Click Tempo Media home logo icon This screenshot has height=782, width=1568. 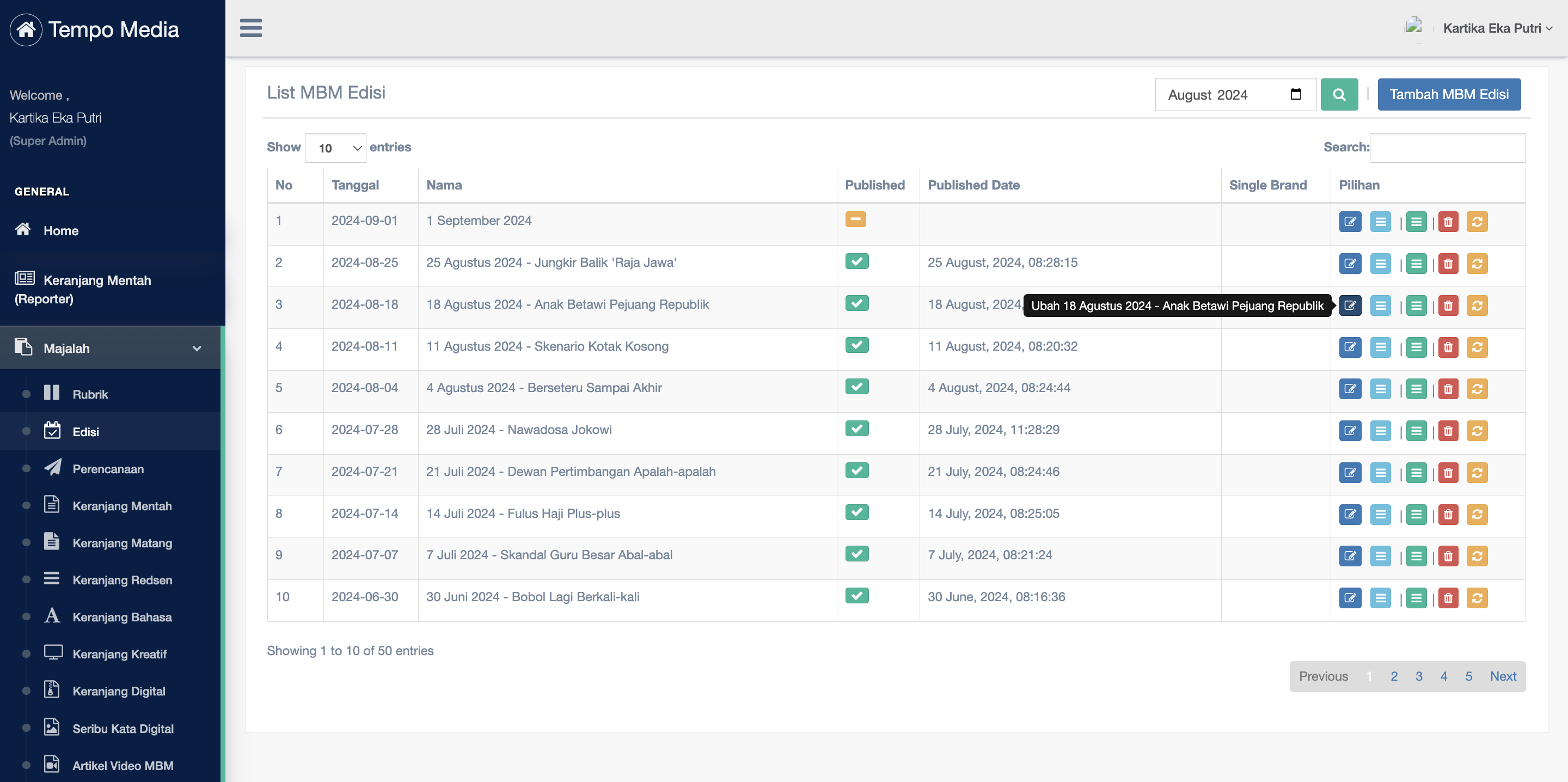26,29
